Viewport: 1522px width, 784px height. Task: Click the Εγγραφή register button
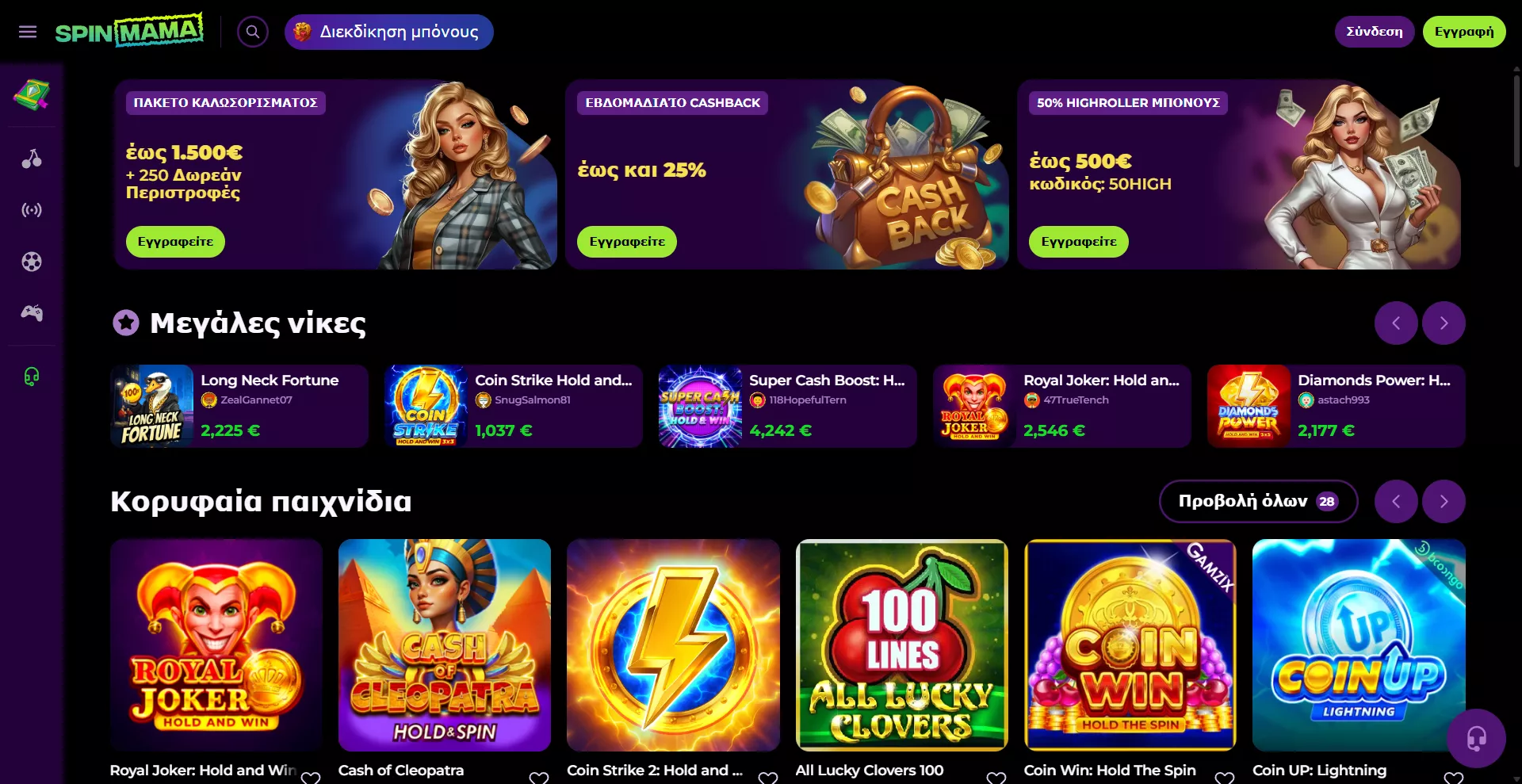point(1464,32)
